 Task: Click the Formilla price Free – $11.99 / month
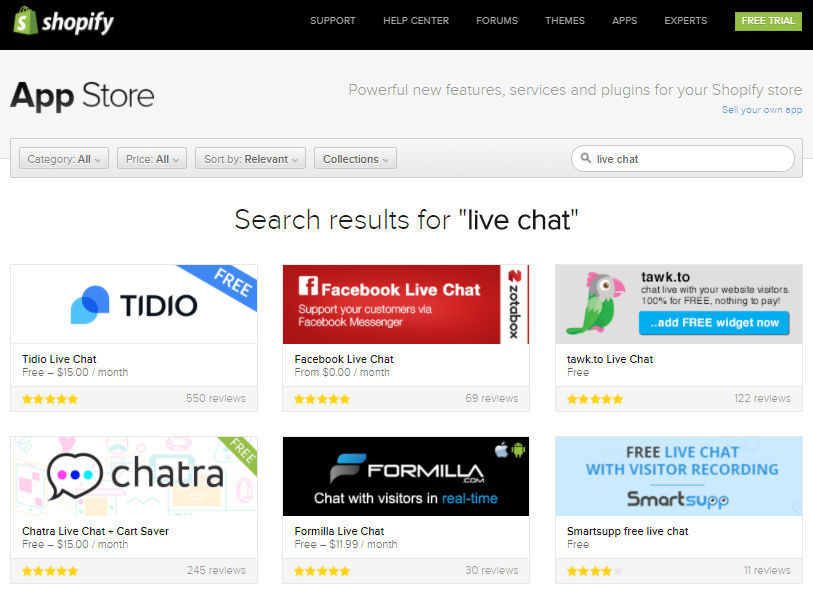[346, 545]
